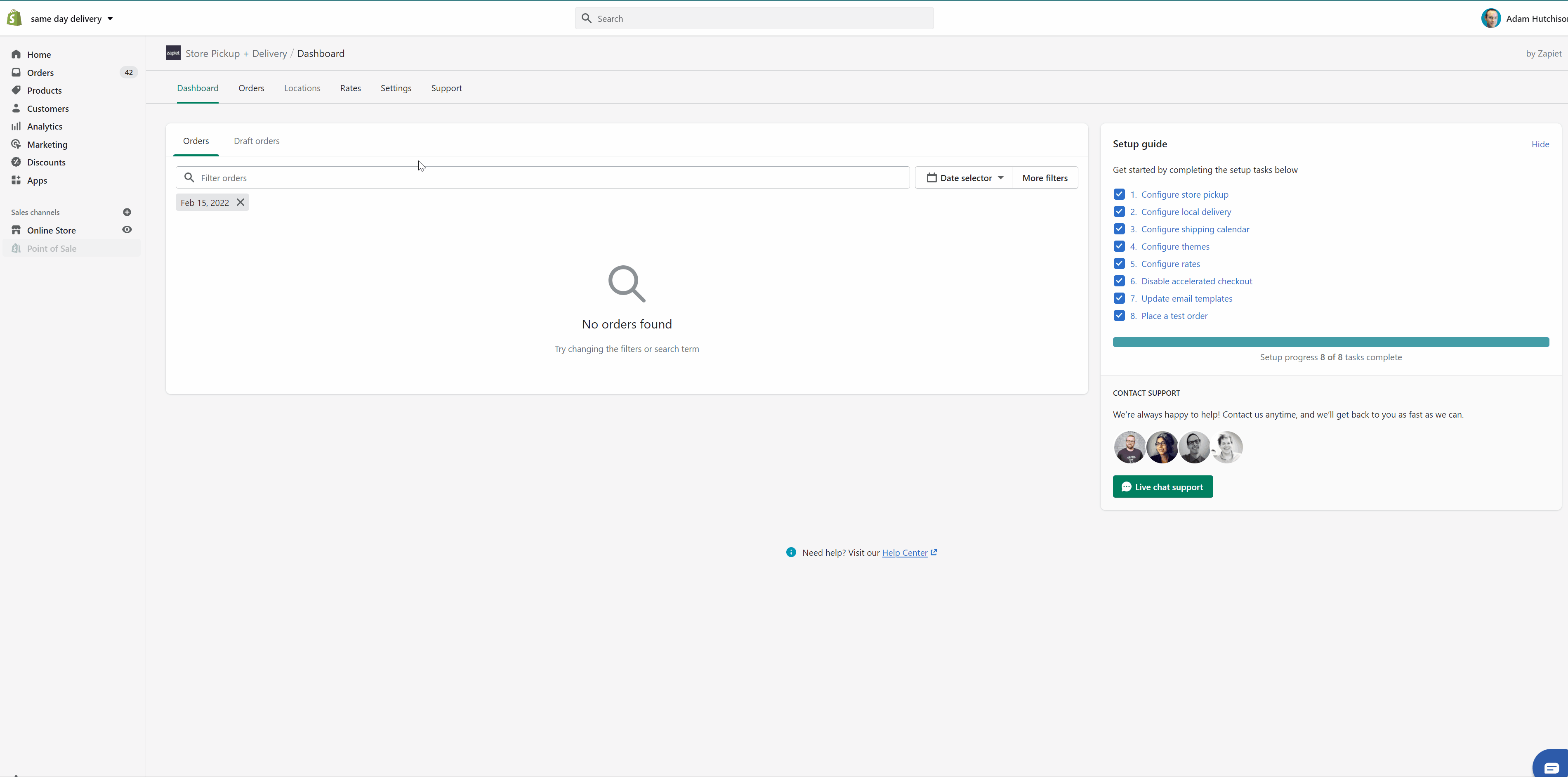This screenshot has height=777, width=1568.
Task: Click the Setup progress bar
Action: tap(1330, 342)
